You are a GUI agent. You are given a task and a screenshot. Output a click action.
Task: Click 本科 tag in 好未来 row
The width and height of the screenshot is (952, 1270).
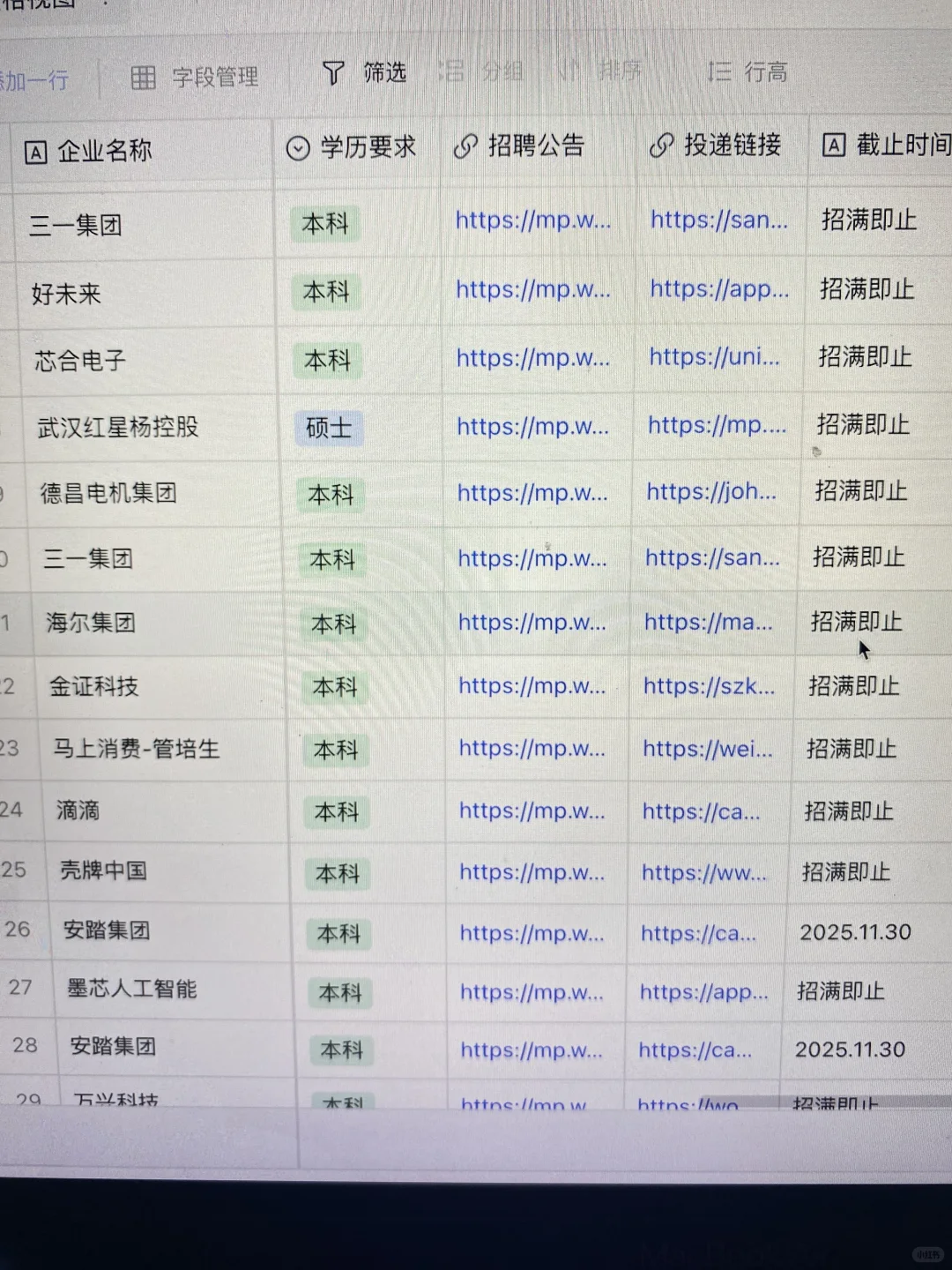pyautogui.click(x=326, y=292)
